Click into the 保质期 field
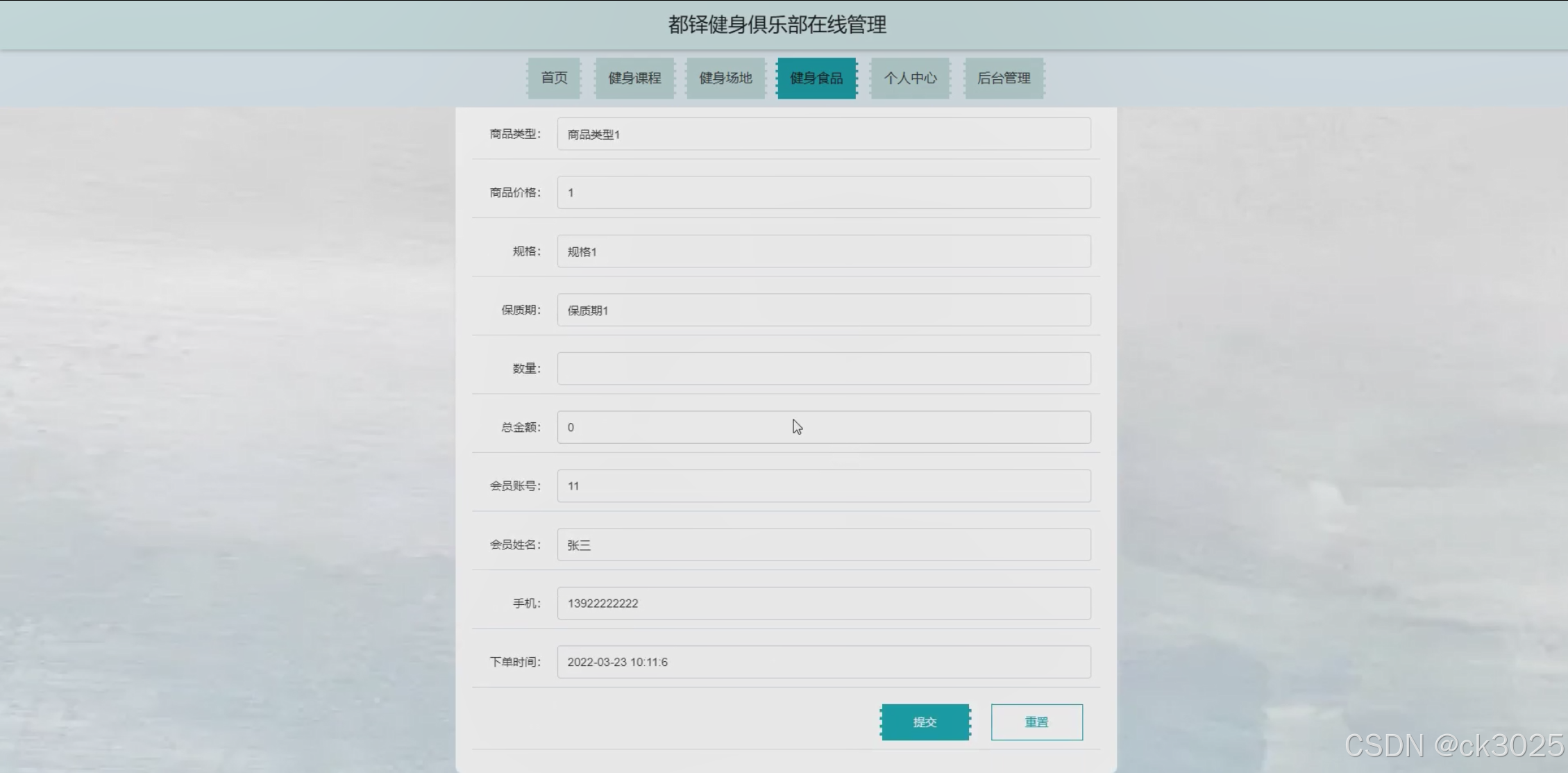Image resolution: width=1568 pixels, height=773 pixels. (x=823, y=310)
